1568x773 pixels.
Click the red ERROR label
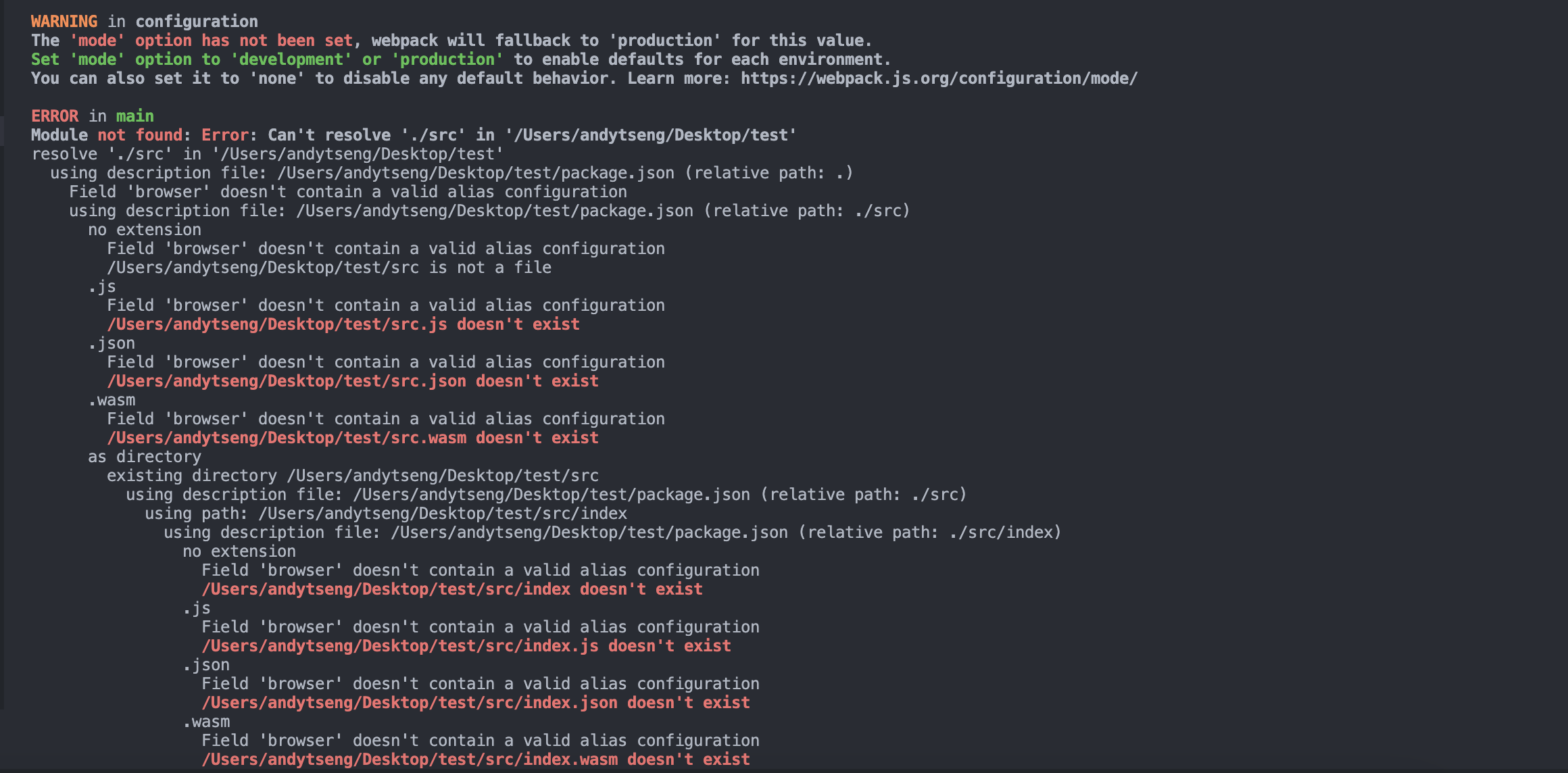[x=55, y=116]
